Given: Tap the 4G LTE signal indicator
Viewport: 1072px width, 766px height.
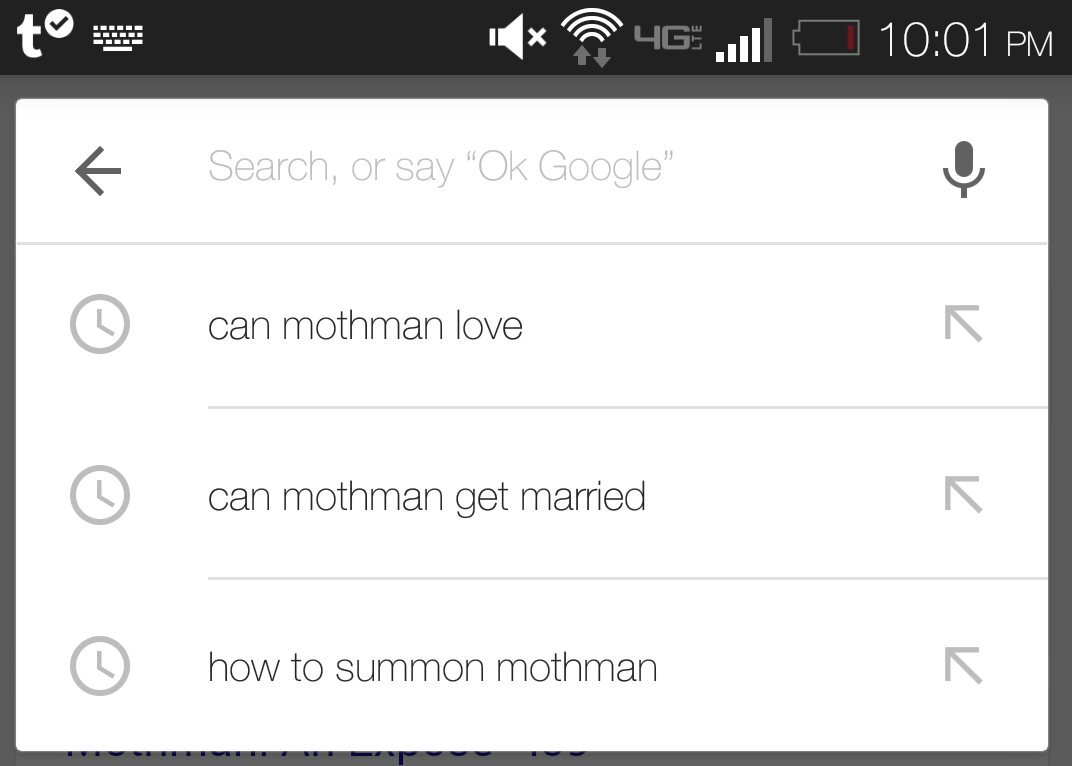Looking at the screenshot, I should click(x=668, y=38).
